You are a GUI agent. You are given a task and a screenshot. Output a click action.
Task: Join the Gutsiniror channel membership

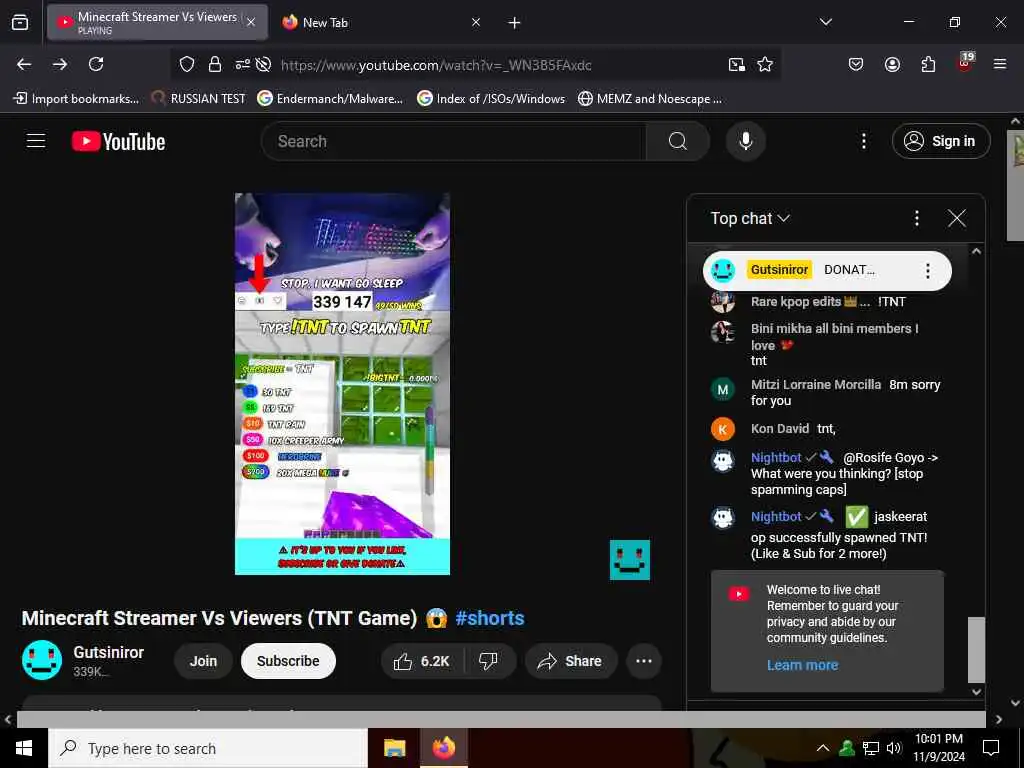tap(203, 661)
